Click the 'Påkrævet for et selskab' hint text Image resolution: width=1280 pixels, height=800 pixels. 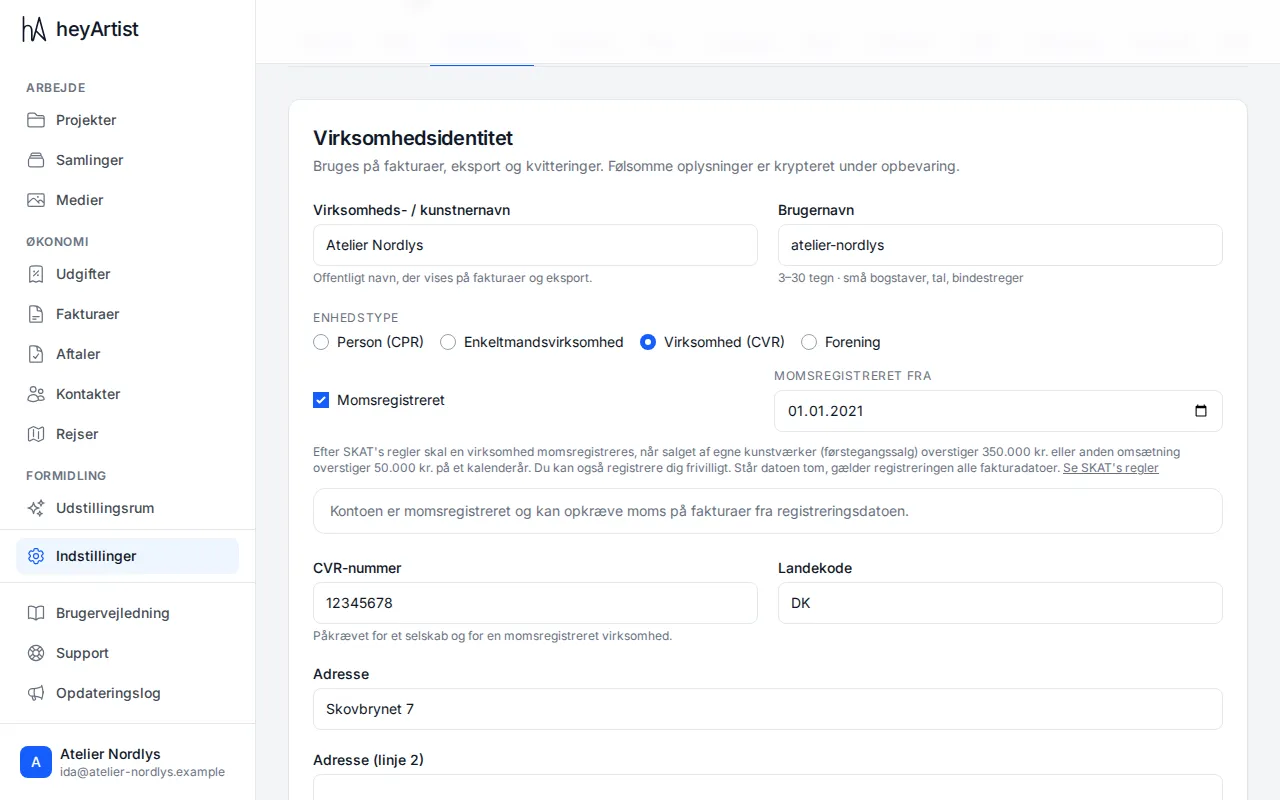click(x=492, y=636)
